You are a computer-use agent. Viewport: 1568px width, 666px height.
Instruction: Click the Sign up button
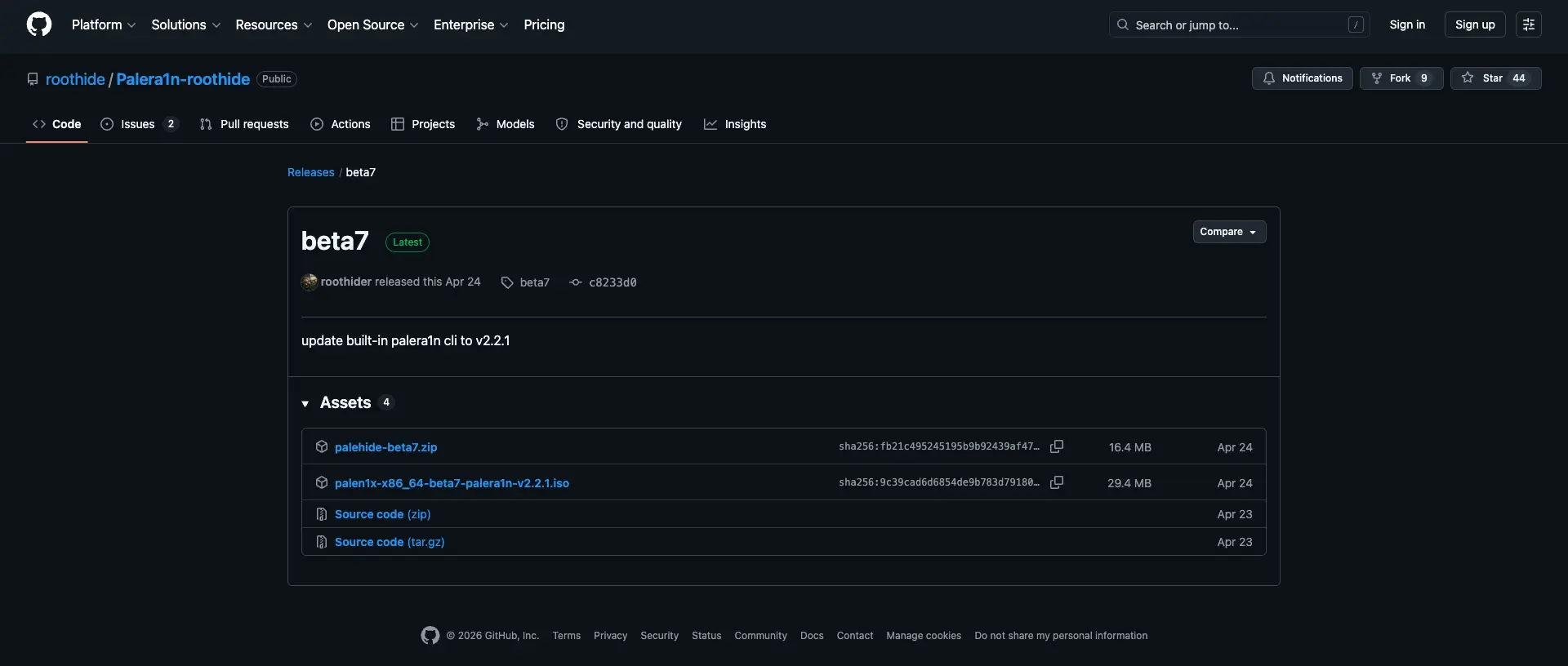tap(1475, 24)
